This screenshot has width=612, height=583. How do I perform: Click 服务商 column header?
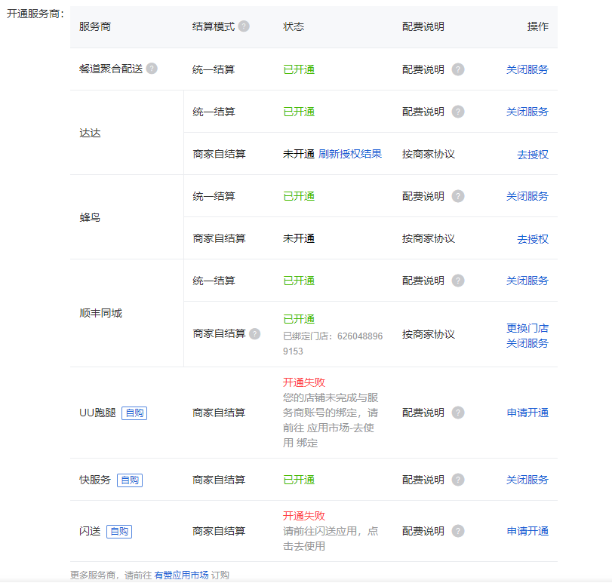pos(95,27)
